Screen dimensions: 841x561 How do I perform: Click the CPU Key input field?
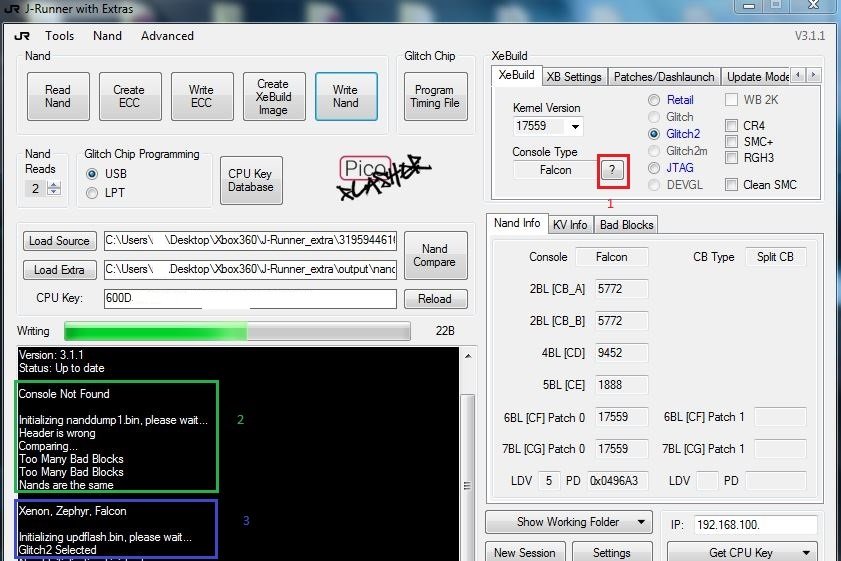click(250, 299)
